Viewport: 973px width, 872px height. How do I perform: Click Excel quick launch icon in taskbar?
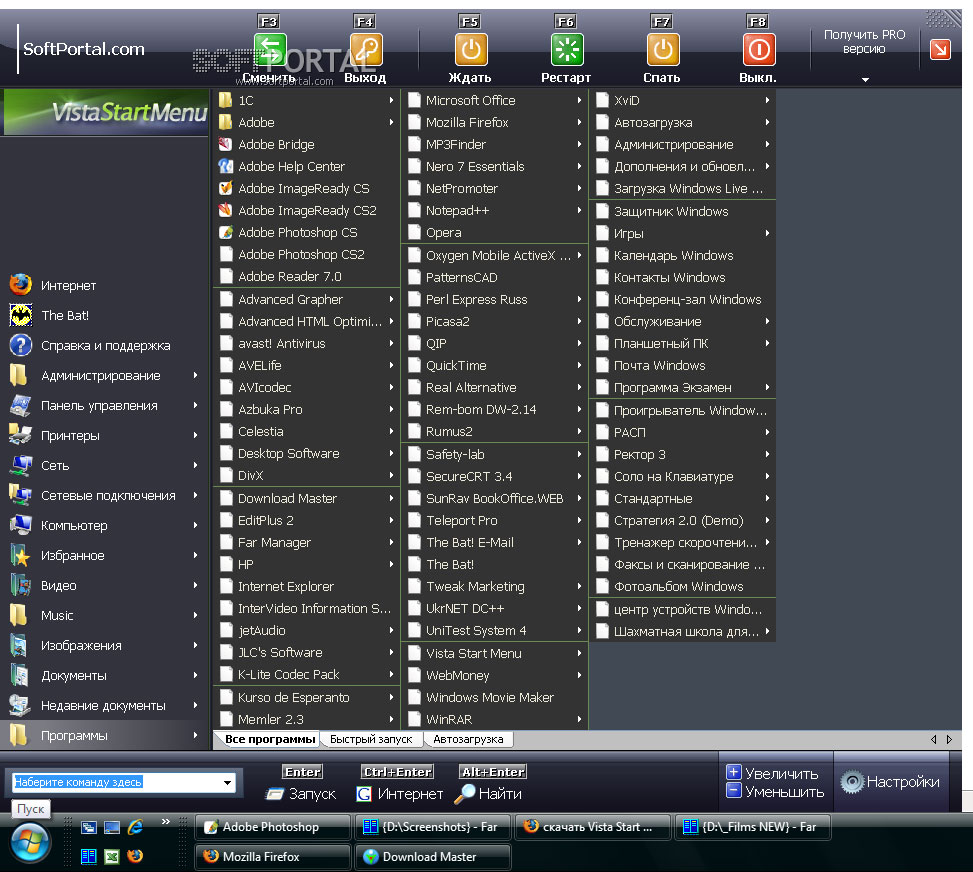(112, 856)
